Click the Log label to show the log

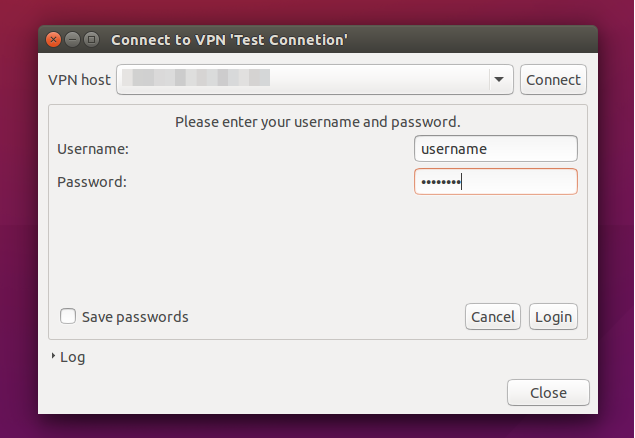72,357
